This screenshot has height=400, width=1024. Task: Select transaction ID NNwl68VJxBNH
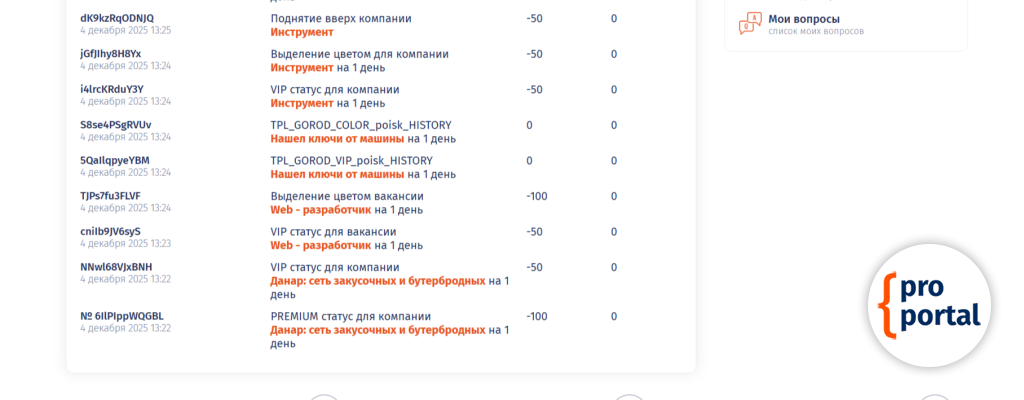[x=116, y=267]
